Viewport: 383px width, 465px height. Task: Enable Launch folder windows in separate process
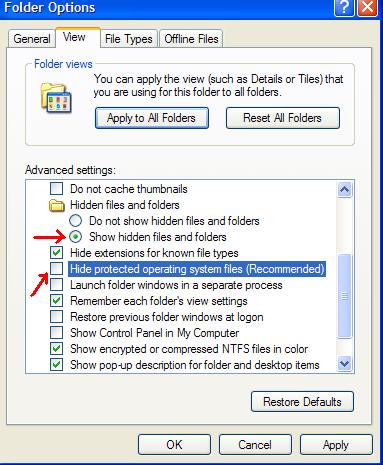click(56, 285)
